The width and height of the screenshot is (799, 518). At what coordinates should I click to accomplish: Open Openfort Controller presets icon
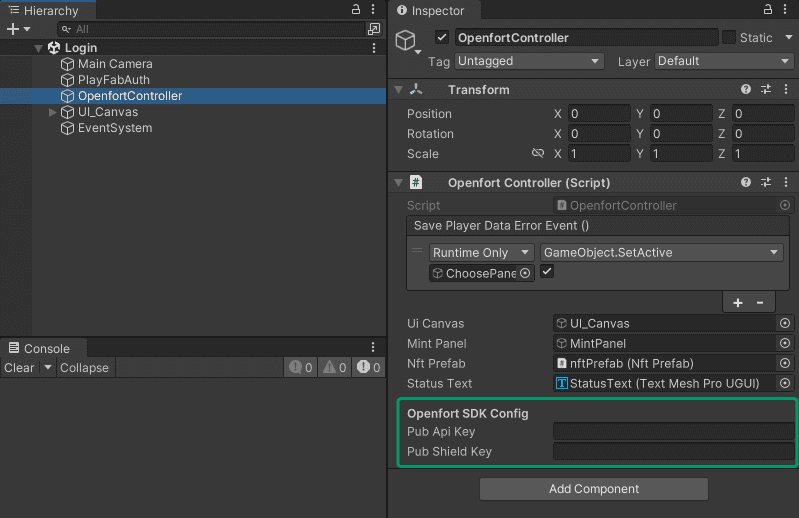tap(766, 182)
